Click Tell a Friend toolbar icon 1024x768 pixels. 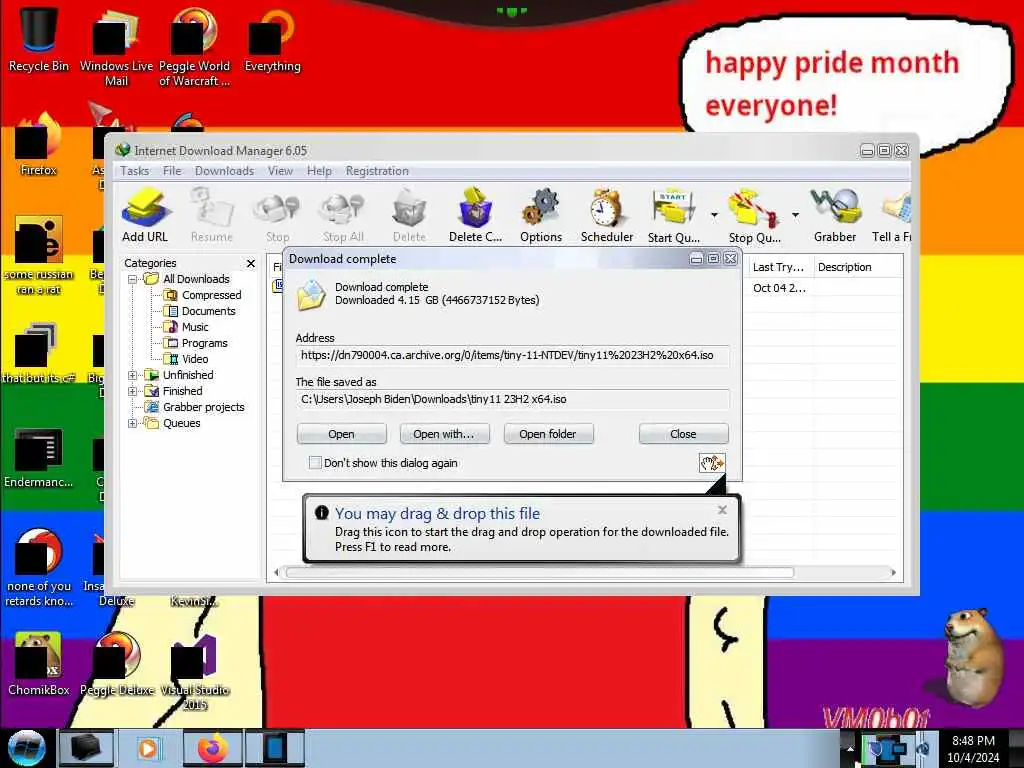pyautogui.click(x=892, y=216)
